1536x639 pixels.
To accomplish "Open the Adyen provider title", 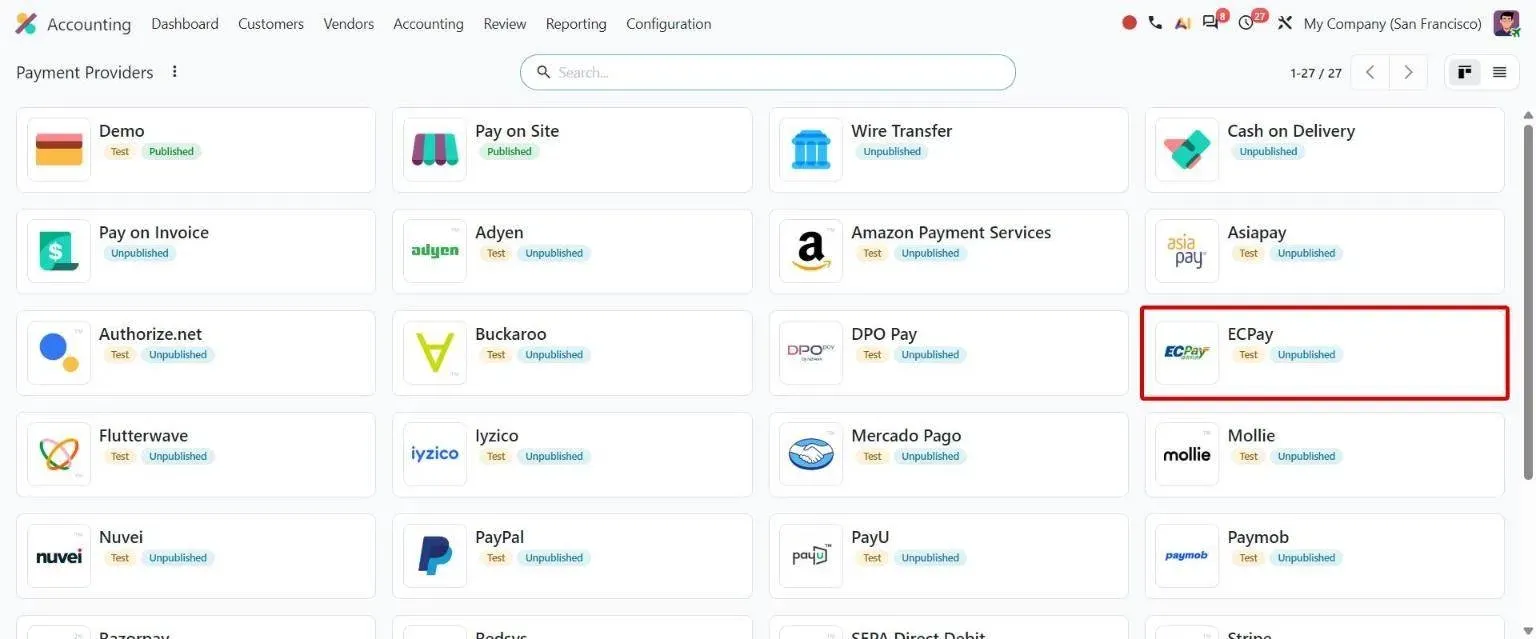I will coord(499,232).
